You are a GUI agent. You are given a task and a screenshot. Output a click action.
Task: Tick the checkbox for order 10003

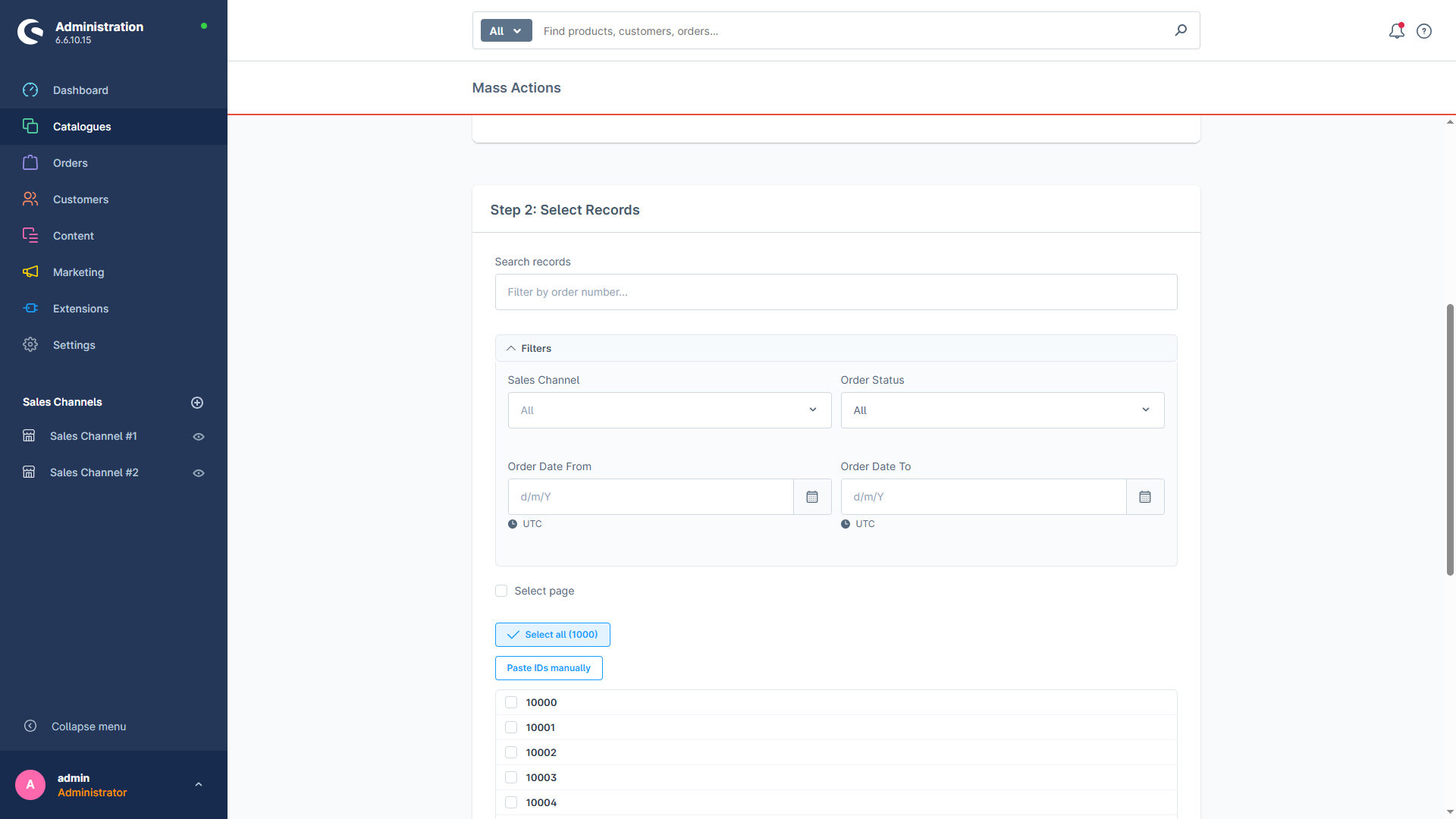511,777
